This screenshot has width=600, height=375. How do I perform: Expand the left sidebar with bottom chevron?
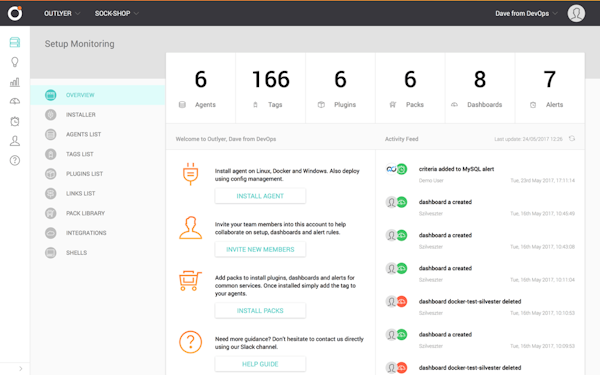[21, 368]
